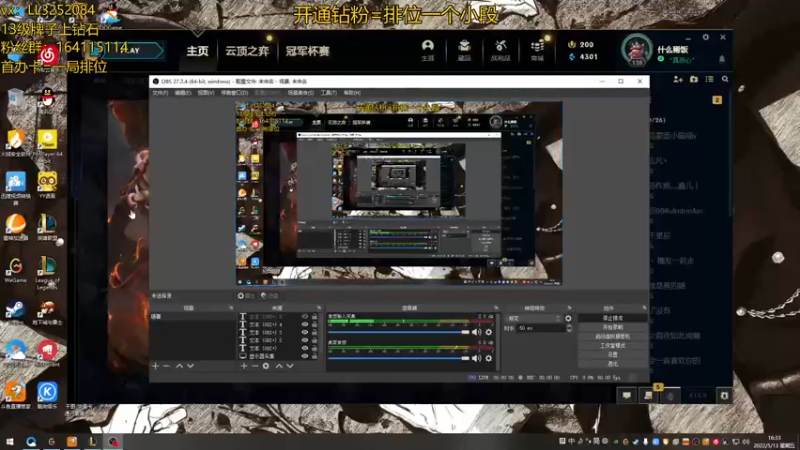Click 开始录制 button in OBS controls
This screenshot has width=800, height=450.
tap(612, 328)
